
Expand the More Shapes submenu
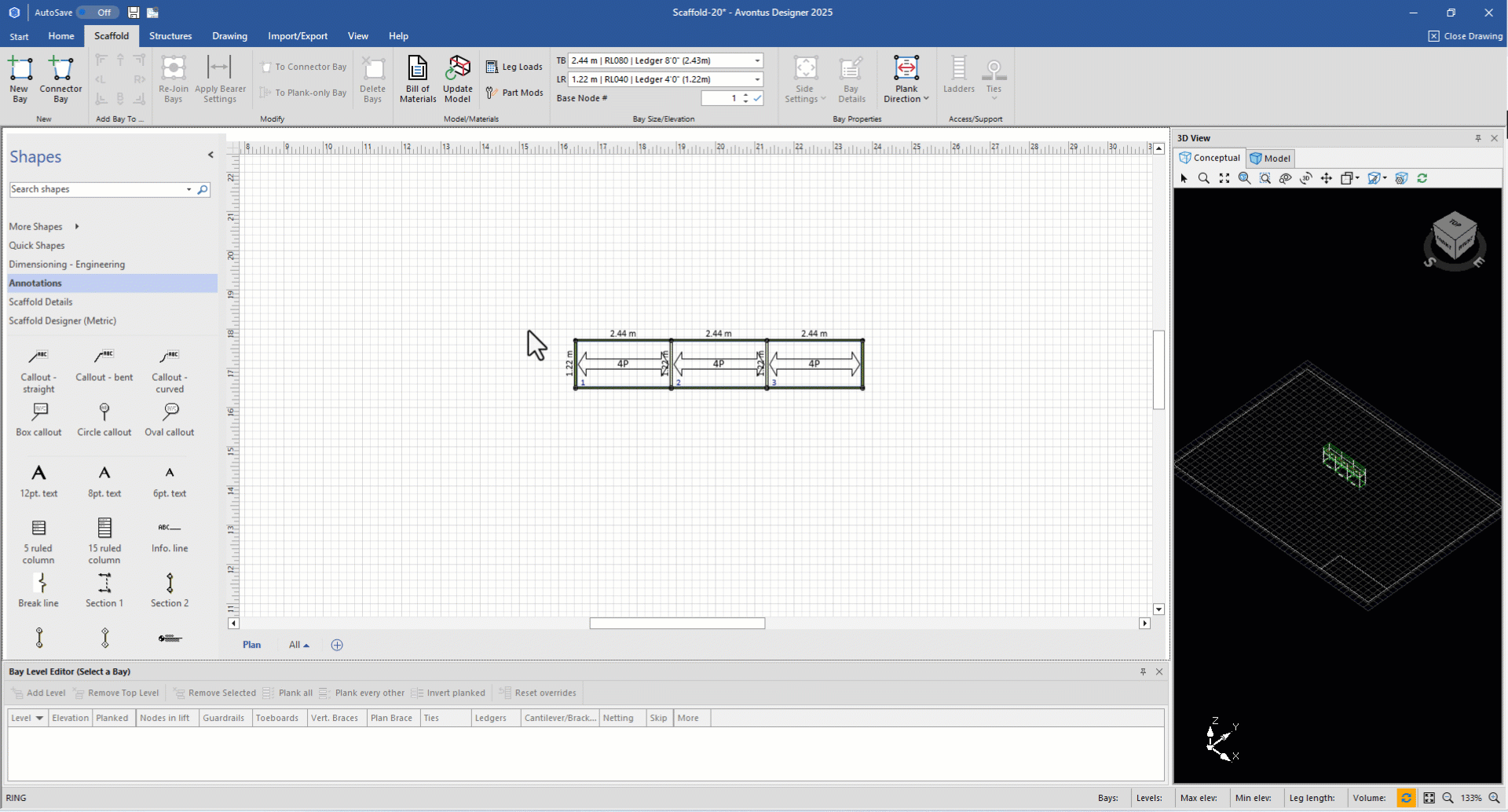pyautogui.click(x=43, y=226)
